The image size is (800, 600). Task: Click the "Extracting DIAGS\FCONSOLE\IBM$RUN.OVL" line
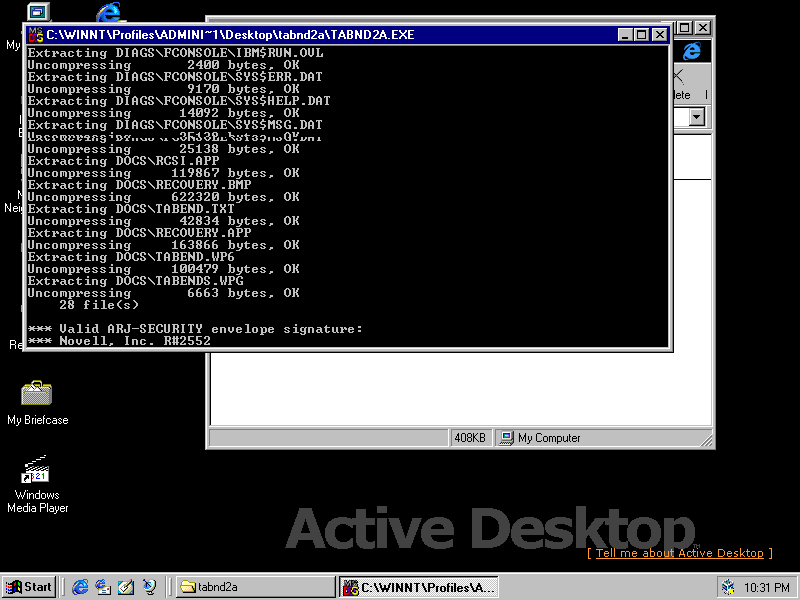[x=176, y=53]
